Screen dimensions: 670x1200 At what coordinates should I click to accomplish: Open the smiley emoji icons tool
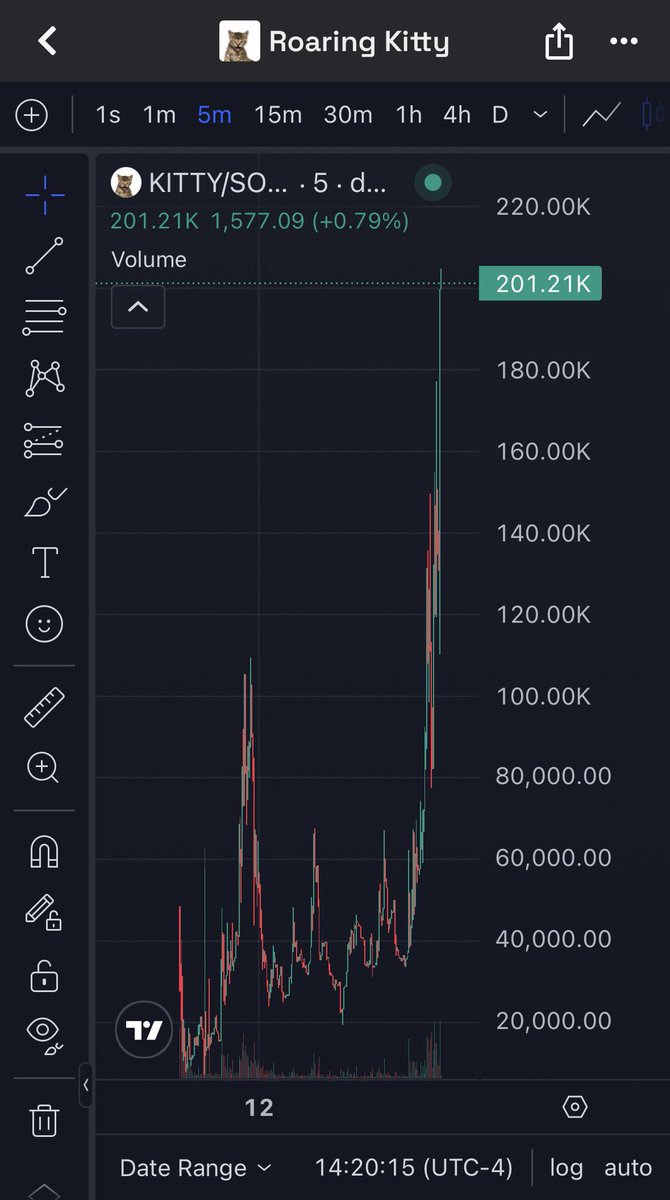pyautogui.click(x=44, y=624)
